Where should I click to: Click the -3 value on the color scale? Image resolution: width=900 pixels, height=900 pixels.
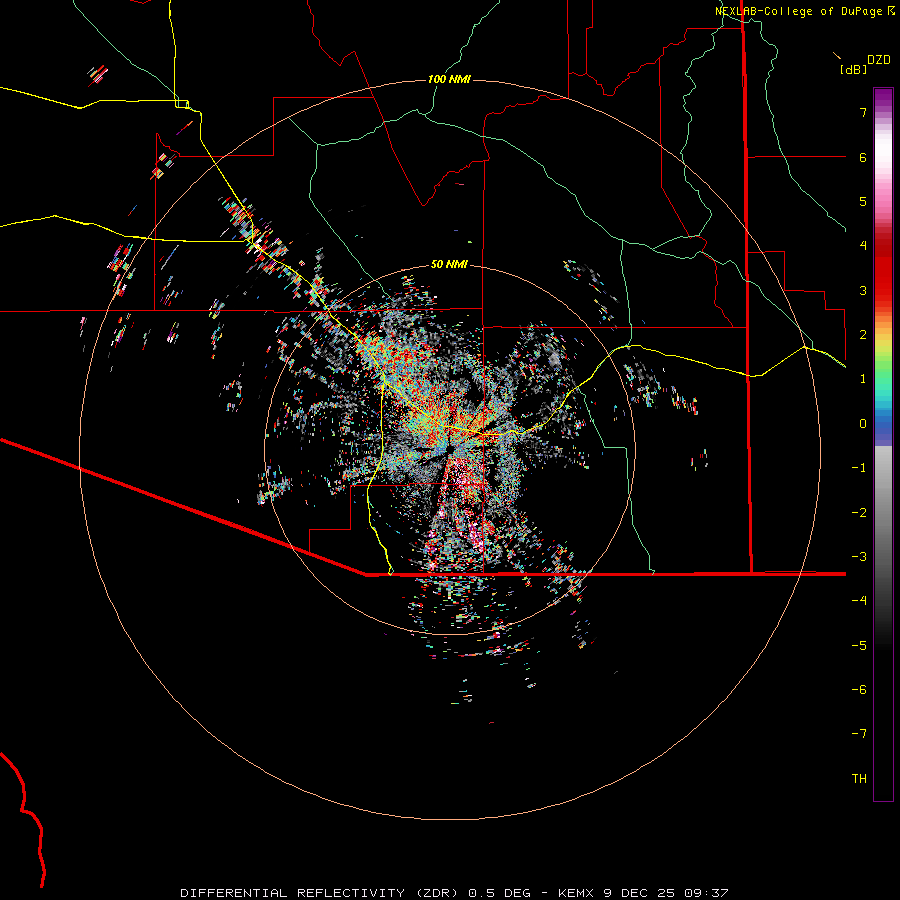pos(859,557)
